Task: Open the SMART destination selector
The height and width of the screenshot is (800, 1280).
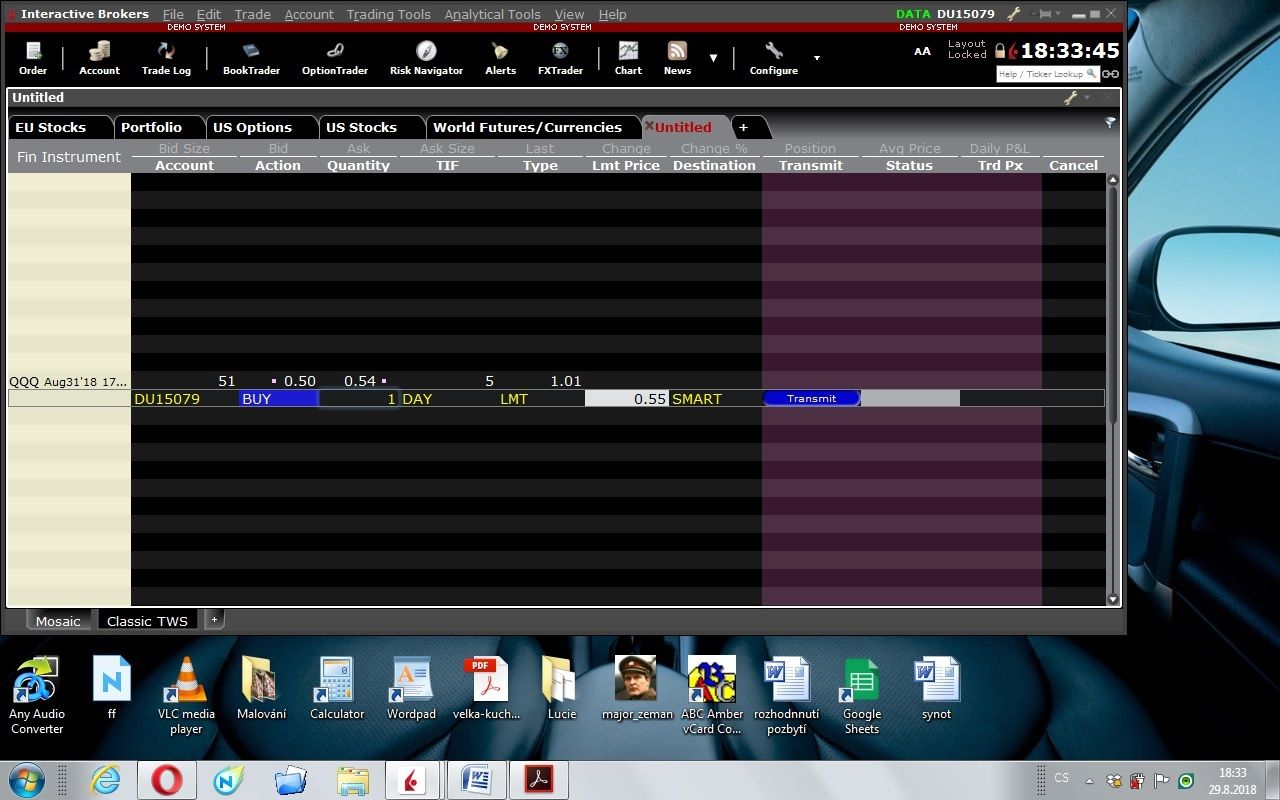Action: coord(715,398)
